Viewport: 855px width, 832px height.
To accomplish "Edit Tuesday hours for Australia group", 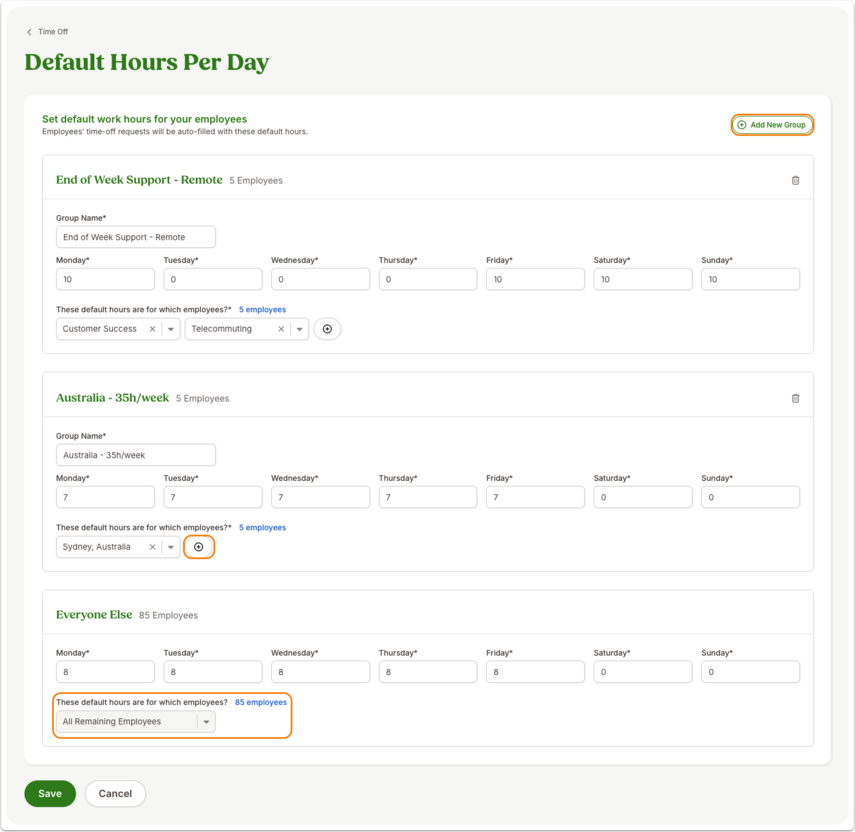I will coord(213,497).
